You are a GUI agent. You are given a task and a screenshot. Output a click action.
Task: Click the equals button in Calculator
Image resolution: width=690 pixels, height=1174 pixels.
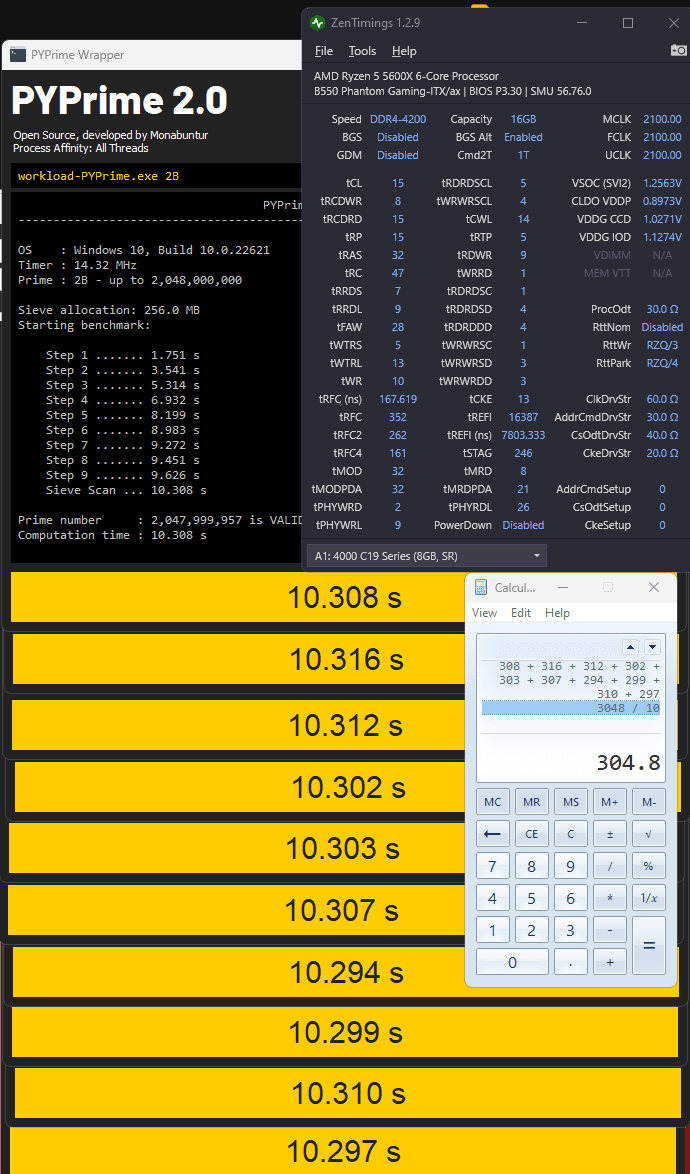[649, 946]
